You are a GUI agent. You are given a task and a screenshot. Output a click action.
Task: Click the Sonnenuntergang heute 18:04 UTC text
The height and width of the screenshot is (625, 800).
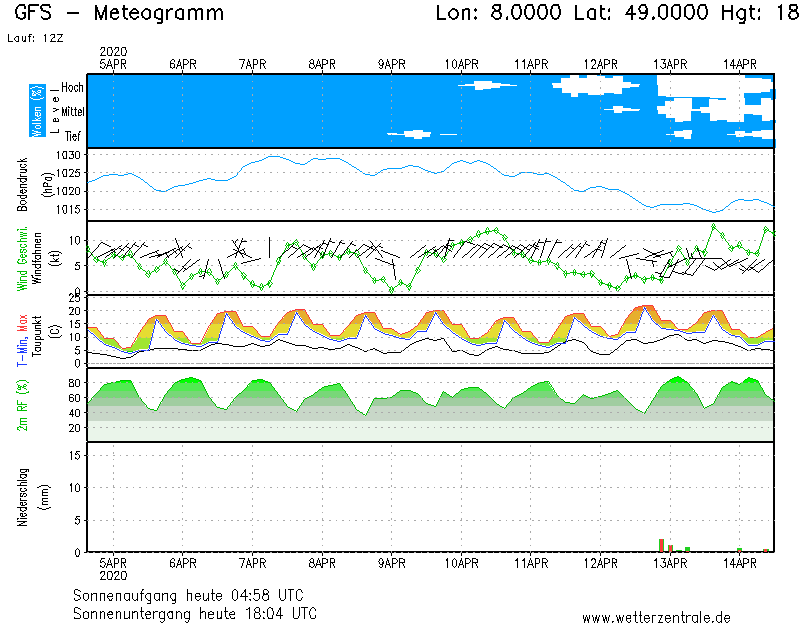(195, 612)
